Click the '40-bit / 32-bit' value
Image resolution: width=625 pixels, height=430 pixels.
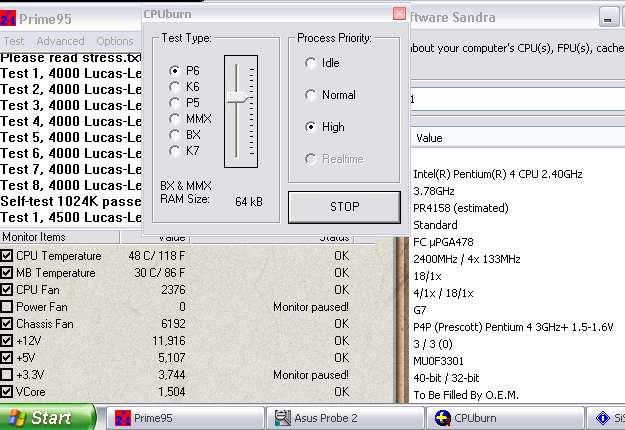pyautogui.click(x=446, y=378)
